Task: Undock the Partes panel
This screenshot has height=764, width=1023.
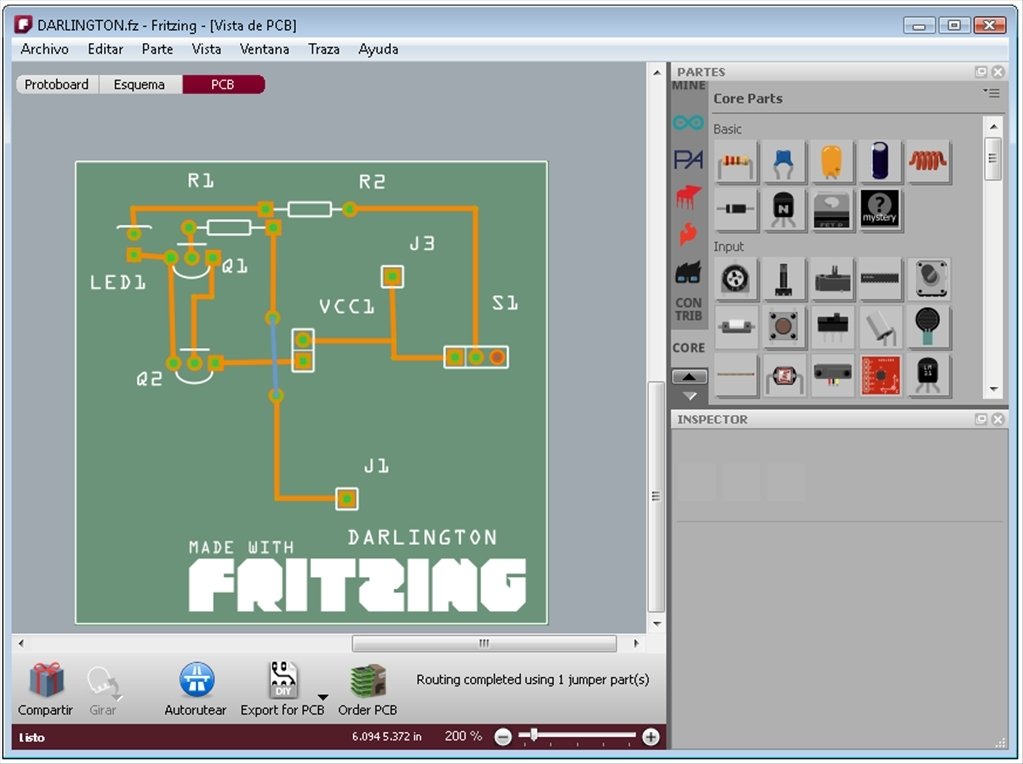Action: click(981, 72)
